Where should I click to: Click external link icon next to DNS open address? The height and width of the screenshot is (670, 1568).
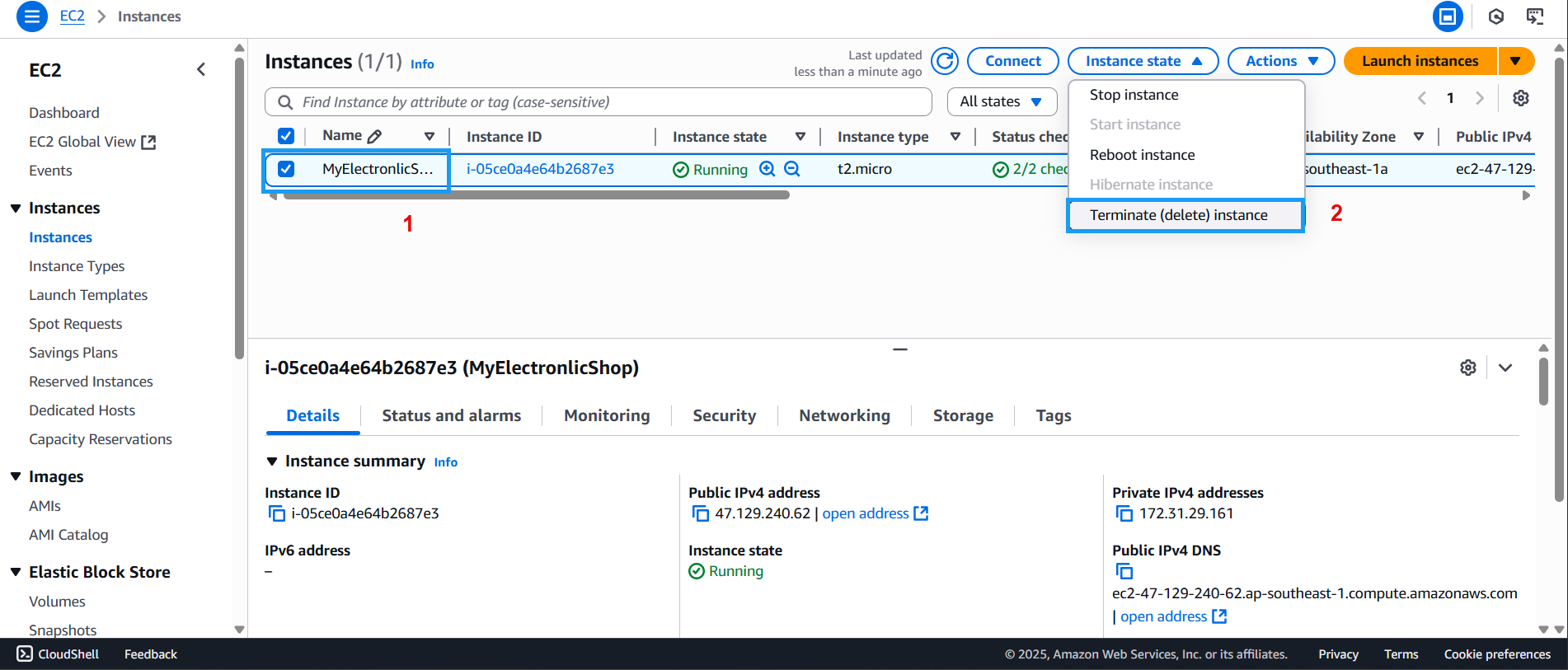1219,616
